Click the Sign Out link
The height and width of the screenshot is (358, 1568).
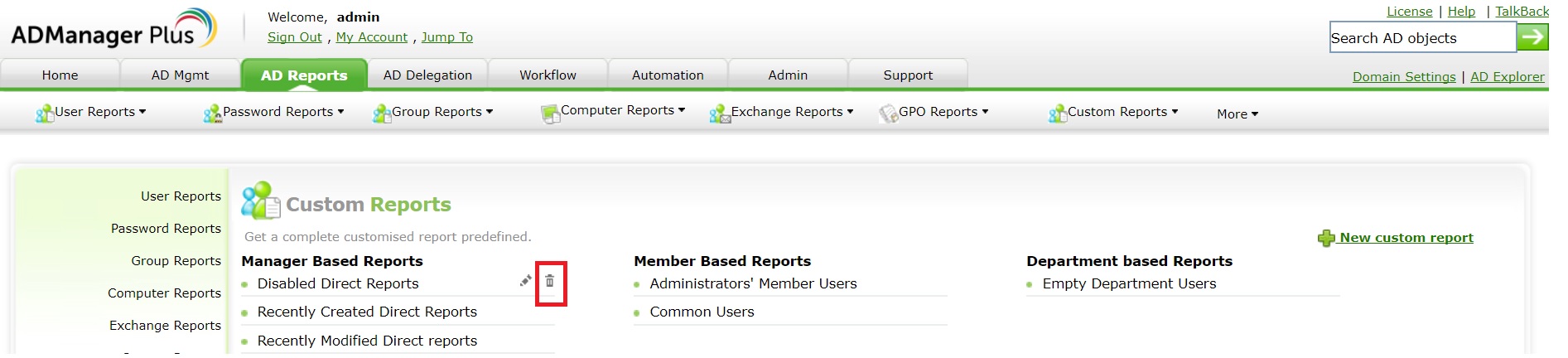tap(294, 37)
